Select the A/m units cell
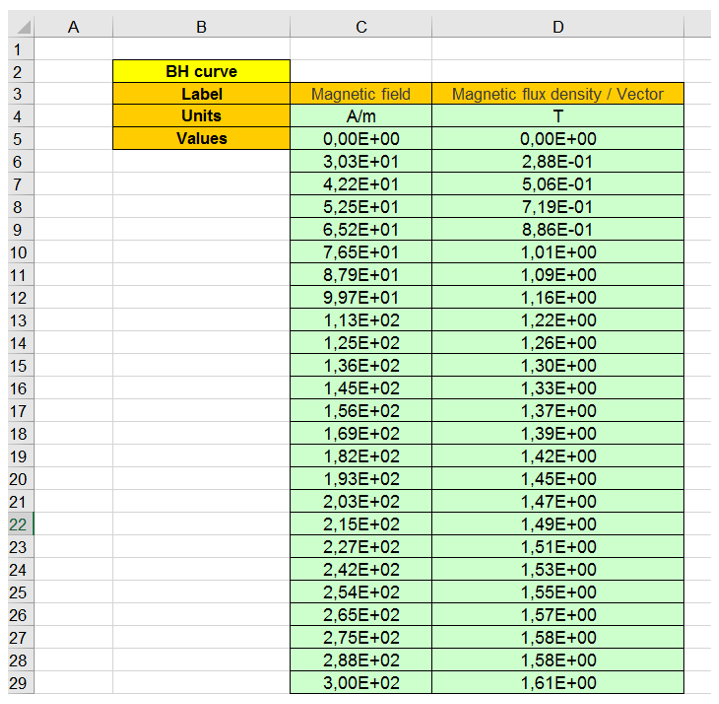Screen dimensions: 719x704 pos(361,116)
